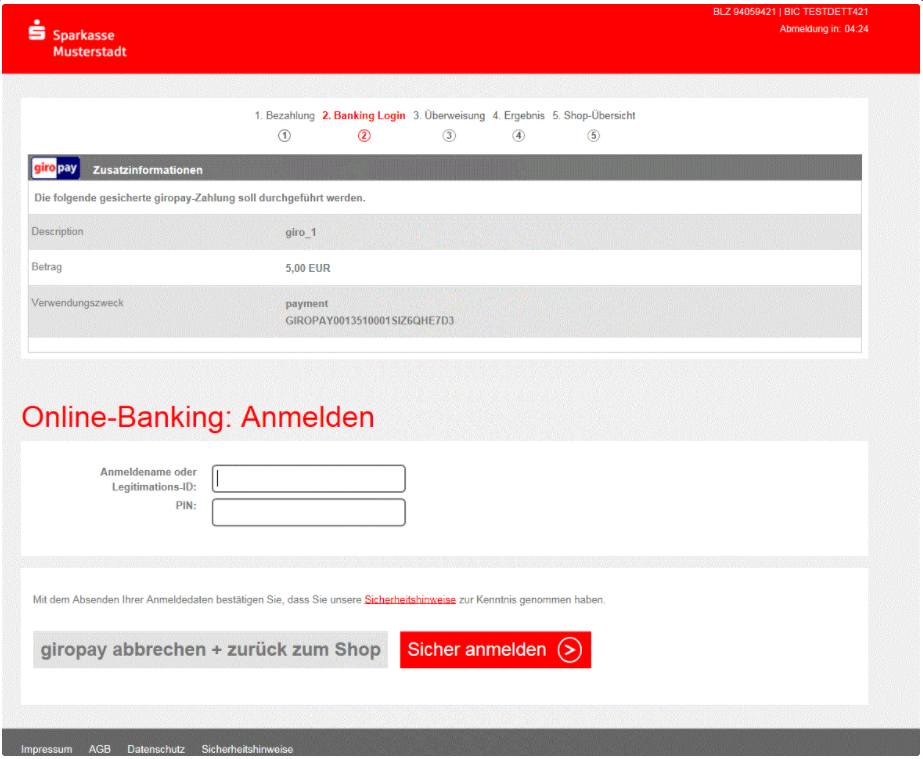This screenshot has height=759, width=923.
Task: Click the giropay logo badge
Action: (55, 168)
